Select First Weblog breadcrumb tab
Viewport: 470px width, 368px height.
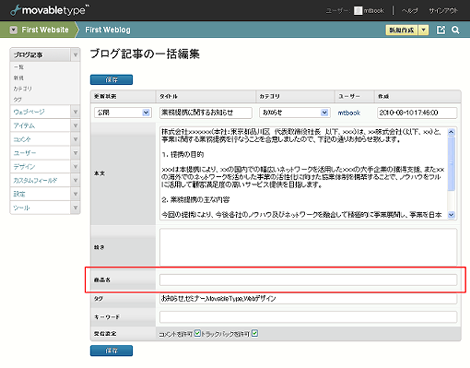point(108,30)
